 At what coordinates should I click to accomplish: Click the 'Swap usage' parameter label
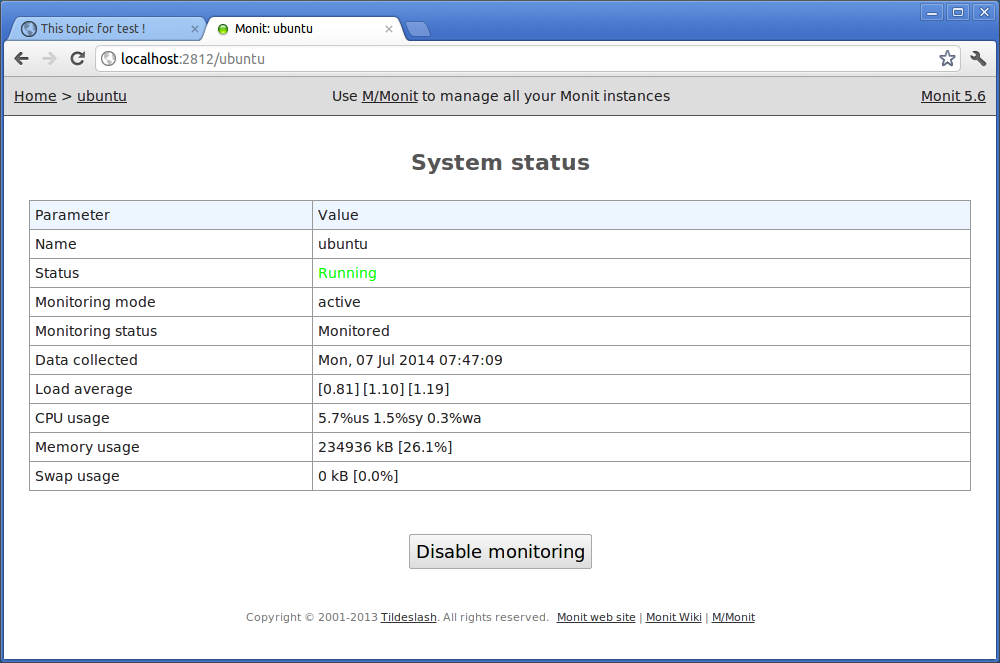click(x=77, y=476)
